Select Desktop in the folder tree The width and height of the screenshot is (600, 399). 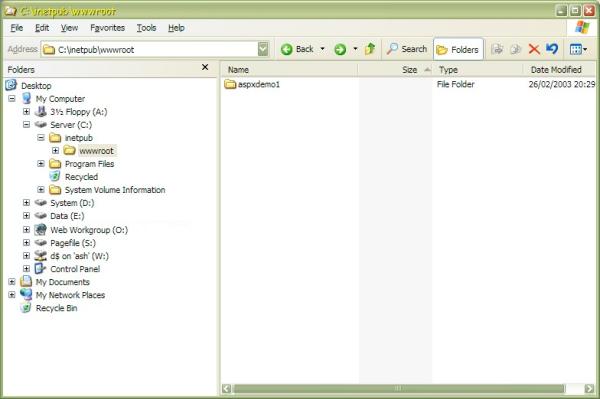(36, 86)
